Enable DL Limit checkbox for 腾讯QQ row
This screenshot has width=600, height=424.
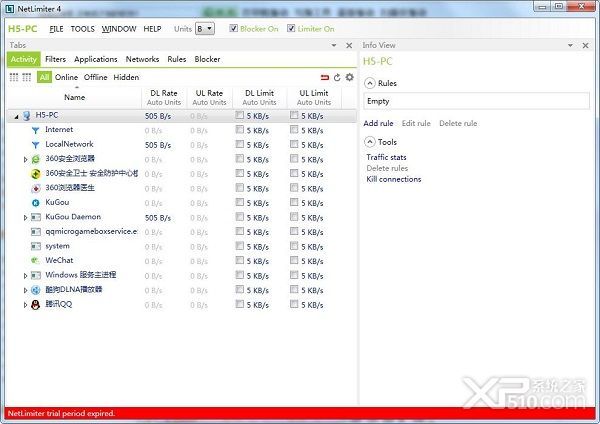pos(240,304)
